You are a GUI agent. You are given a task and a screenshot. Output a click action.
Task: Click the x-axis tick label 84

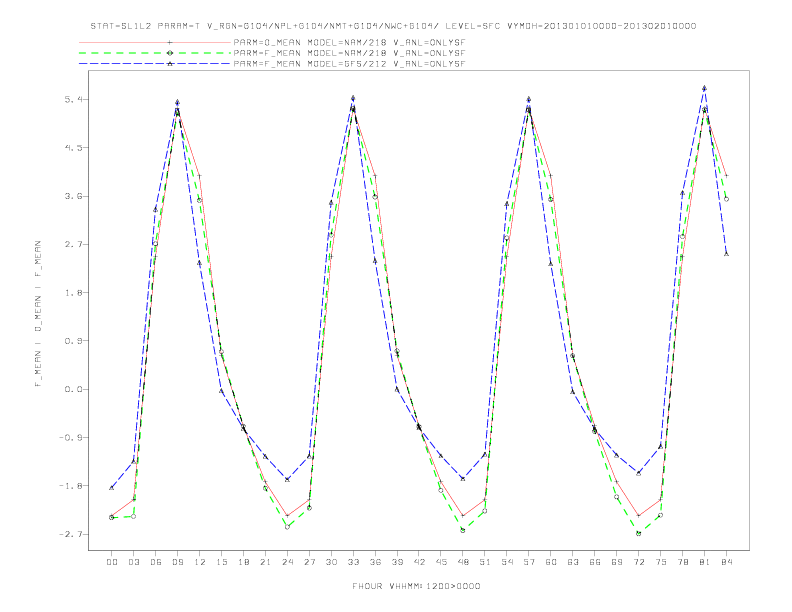[x=726, y=562]
